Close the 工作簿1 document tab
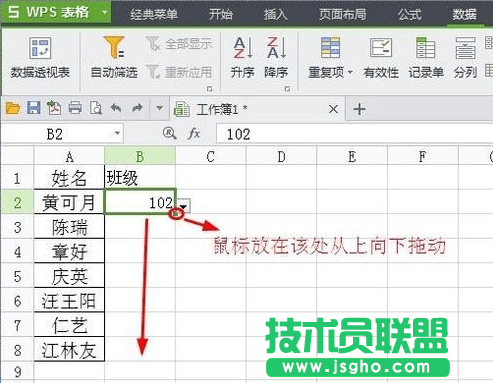Screen dimensions: 493x383 (x=333, y=109)
